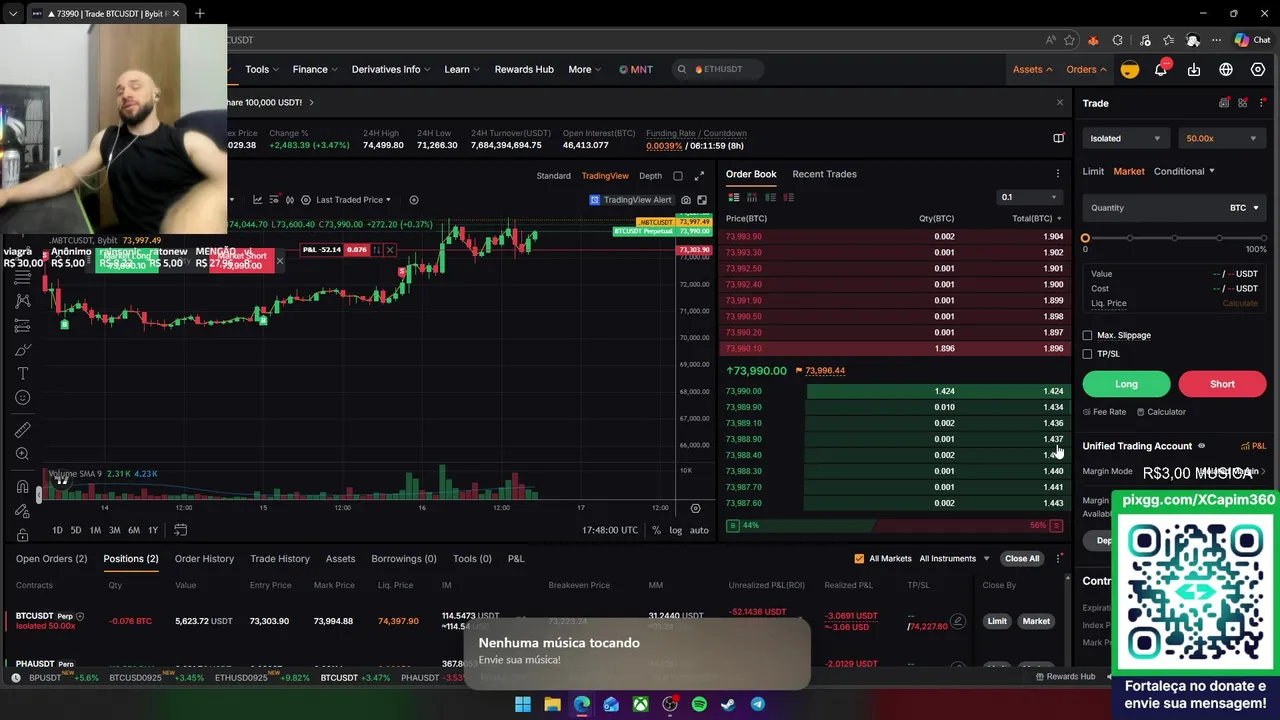Click Market close button for BTCUSDT position

[1036, 621]
